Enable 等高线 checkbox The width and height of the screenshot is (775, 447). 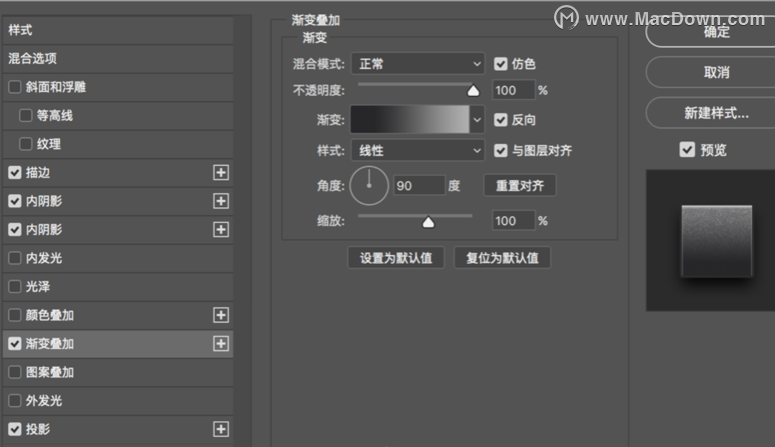(x=26, y=116)
